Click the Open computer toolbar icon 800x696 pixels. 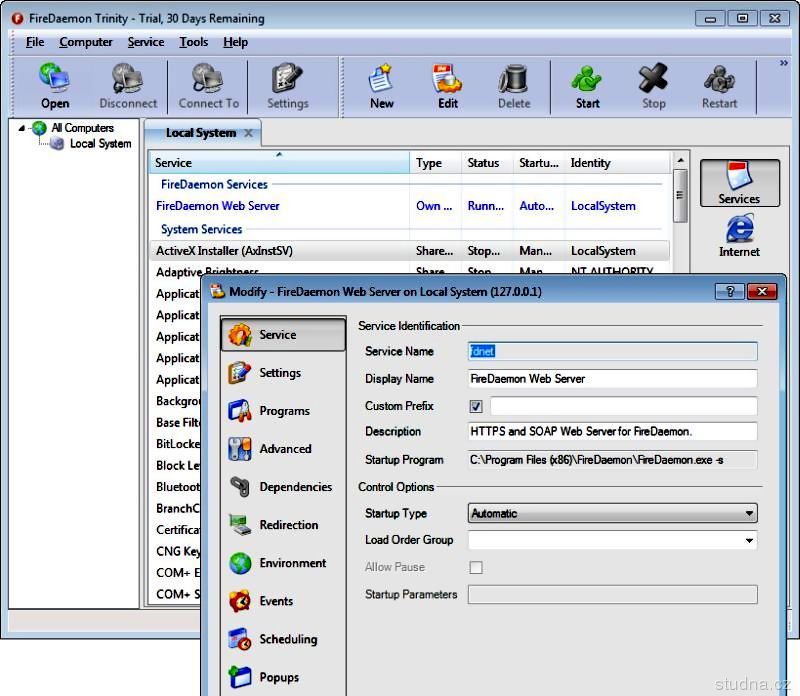(x=55, y=85)
